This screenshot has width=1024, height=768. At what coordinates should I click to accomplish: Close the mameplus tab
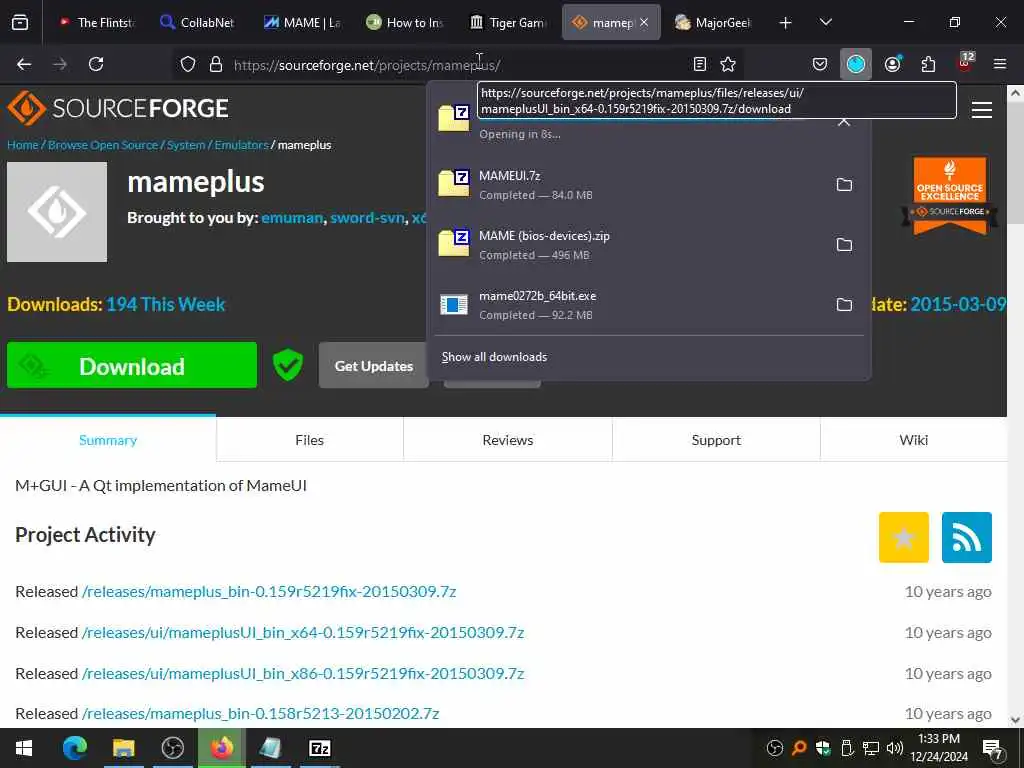(644, 22)
